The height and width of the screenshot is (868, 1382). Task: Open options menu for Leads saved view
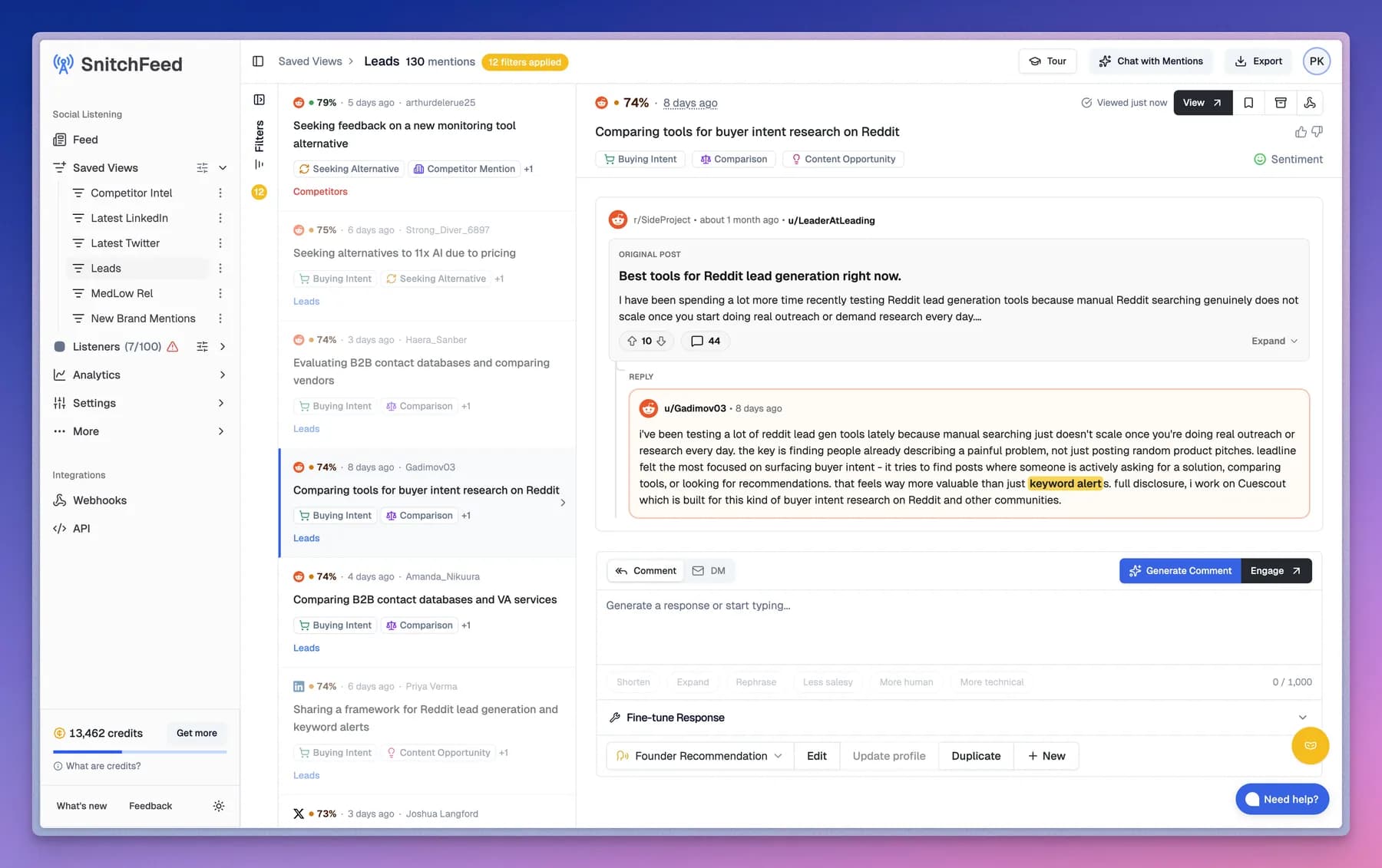click(220, 269)
